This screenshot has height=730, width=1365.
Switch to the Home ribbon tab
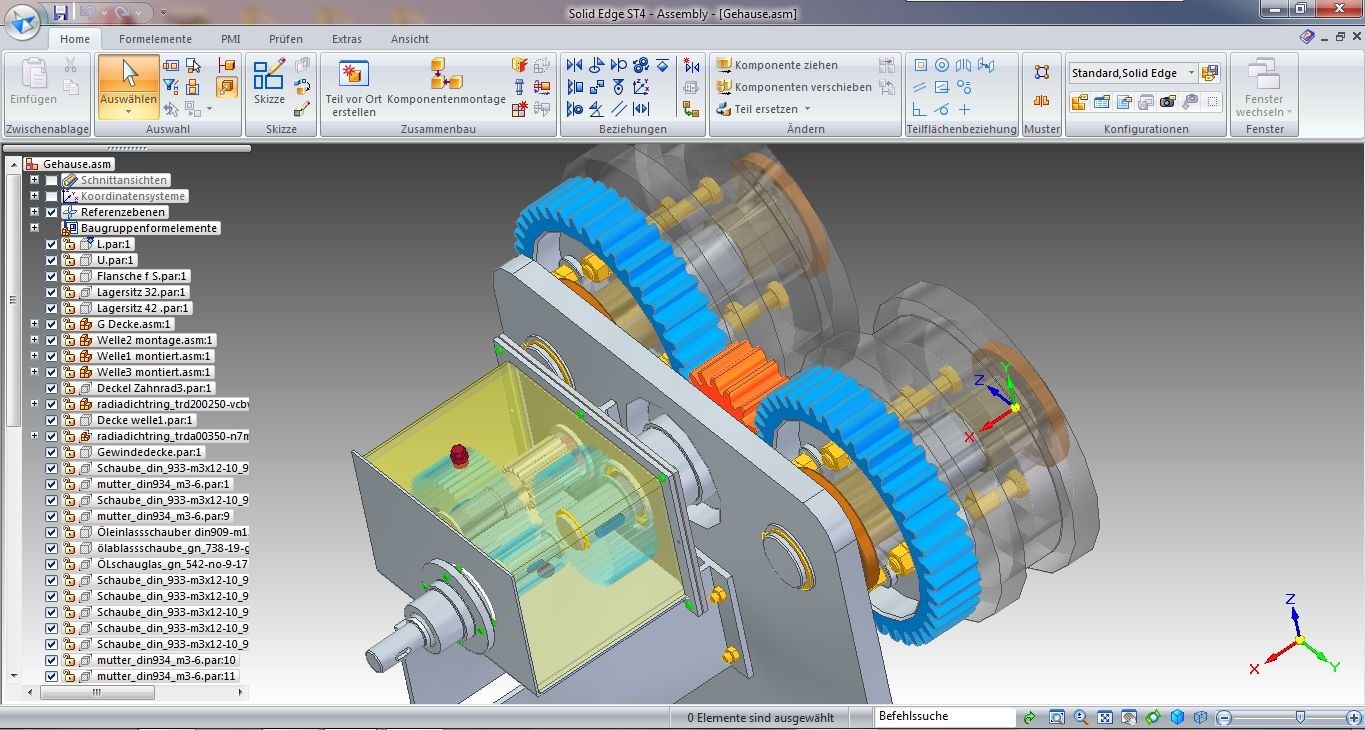pos(75,39)
